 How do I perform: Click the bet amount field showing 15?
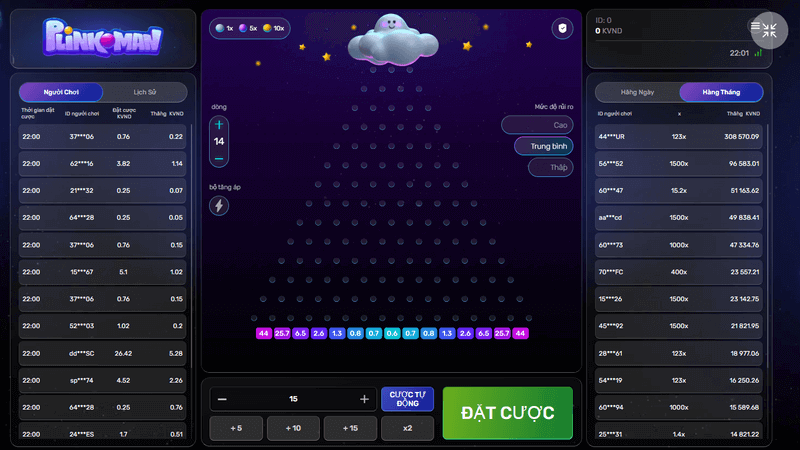293,399
